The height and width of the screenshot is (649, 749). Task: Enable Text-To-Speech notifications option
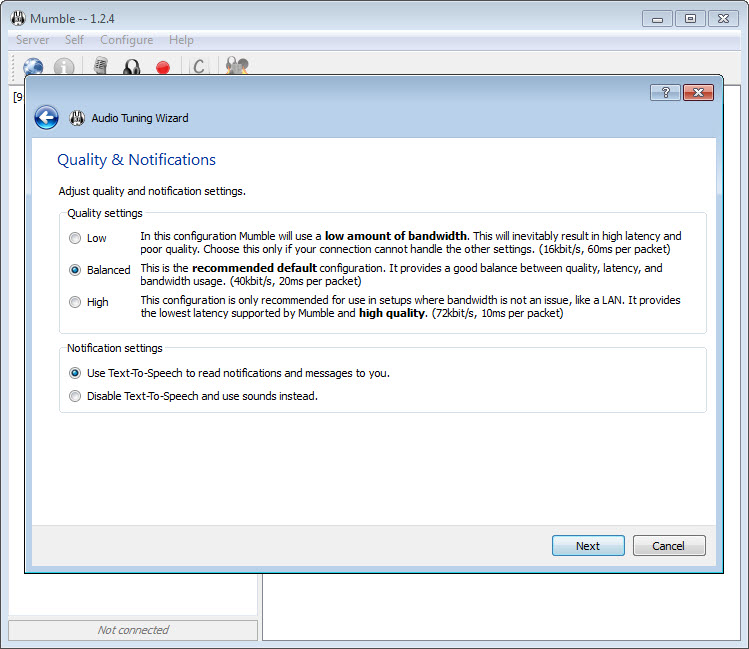[x=75, y=373]
